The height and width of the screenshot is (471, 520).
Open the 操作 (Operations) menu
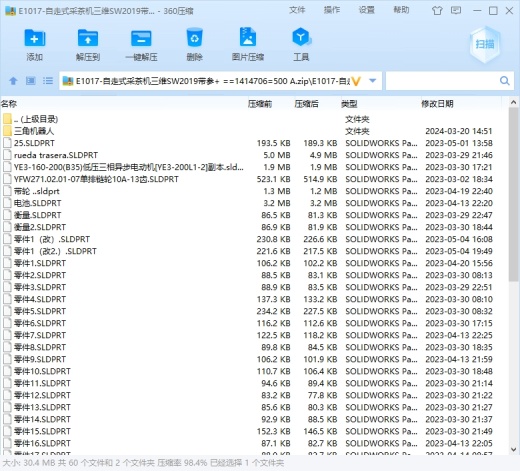(332, 10)
